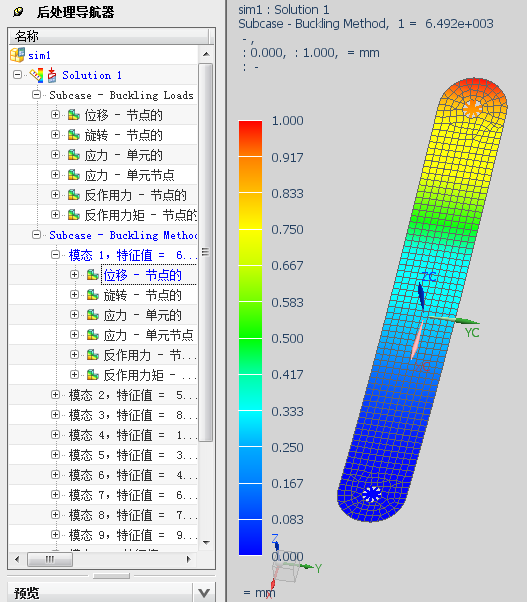527x602 pixels.
Task: Expand 旋转 - 节点的 under 模态 1
Action: point(74,294)
